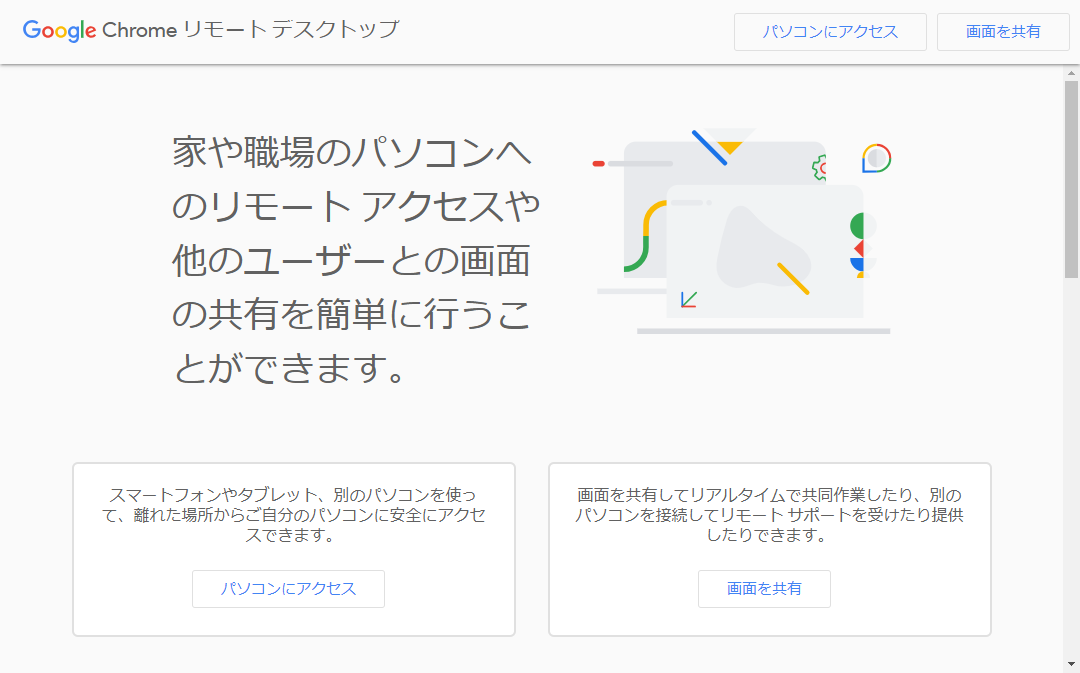Click the red dash in the illustration
1080x673 pixels.
coord(599,163)
